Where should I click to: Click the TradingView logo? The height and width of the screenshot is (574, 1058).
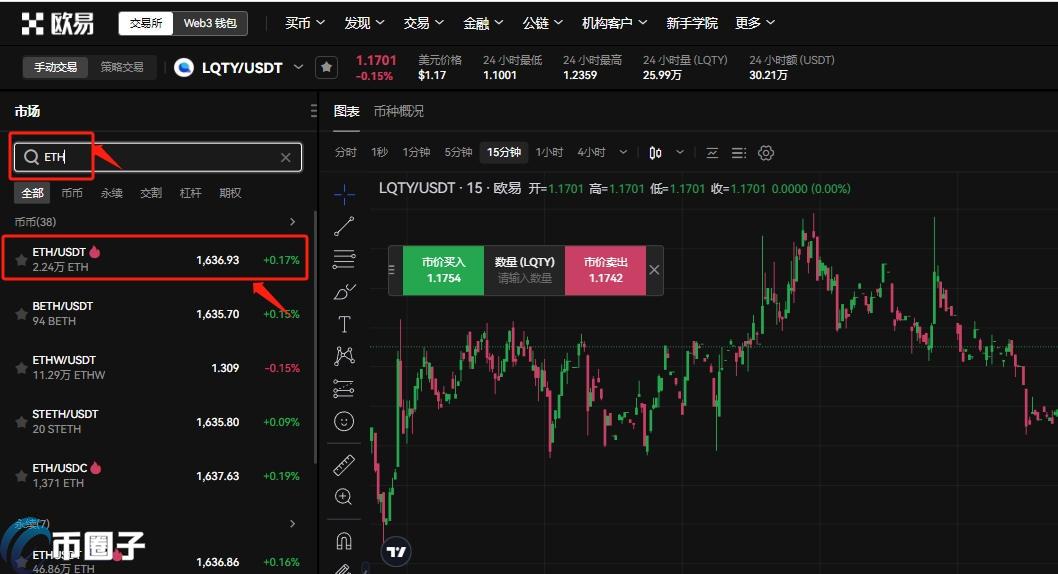tap(396, 552)
